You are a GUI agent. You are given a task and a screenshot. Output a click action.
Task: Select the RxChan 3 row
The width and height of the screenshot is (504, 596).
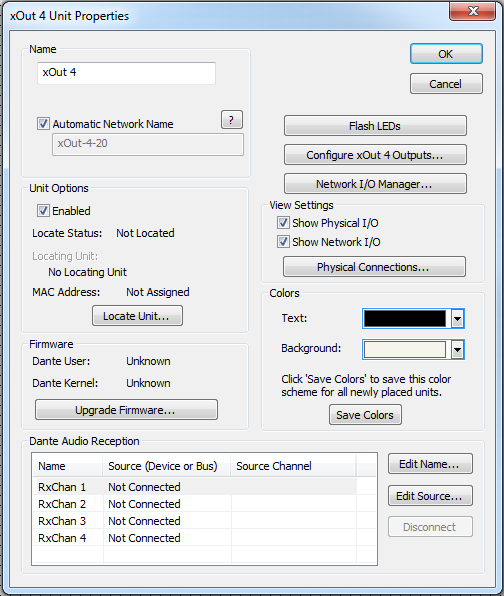coord(195,521)
